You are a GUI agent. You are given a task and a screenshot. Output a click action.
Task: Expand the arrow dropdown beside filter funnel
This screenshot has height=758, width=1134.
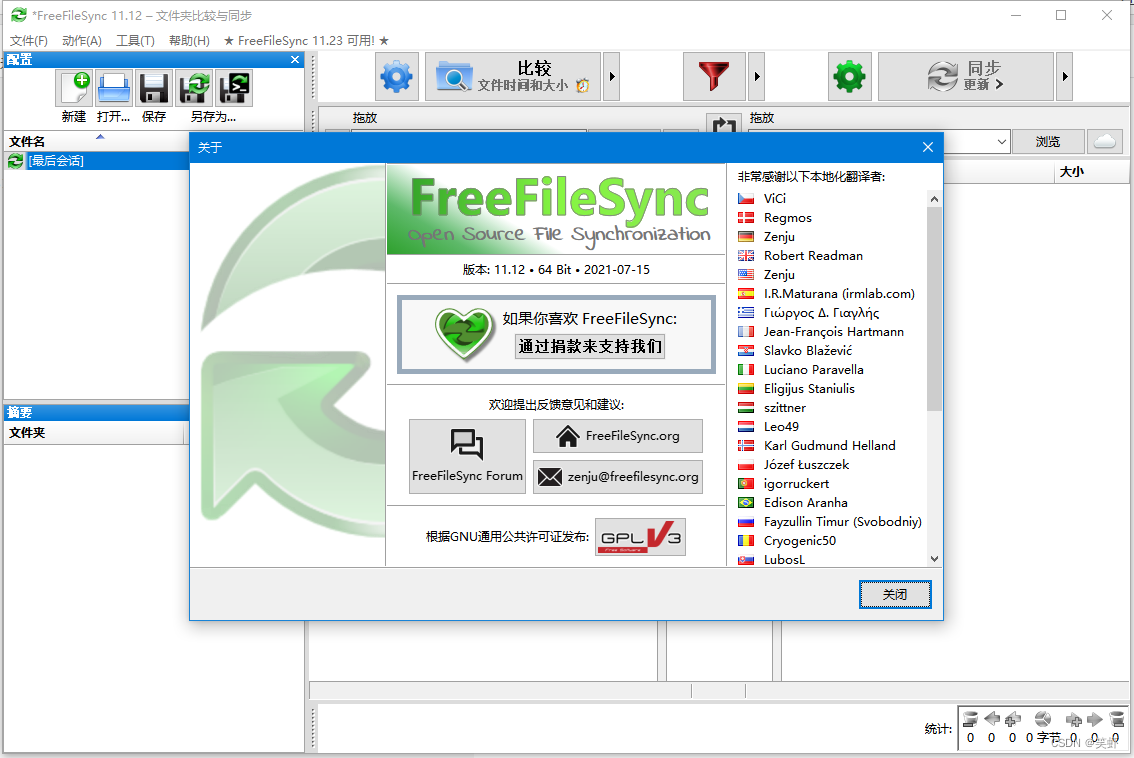[756, 76]
